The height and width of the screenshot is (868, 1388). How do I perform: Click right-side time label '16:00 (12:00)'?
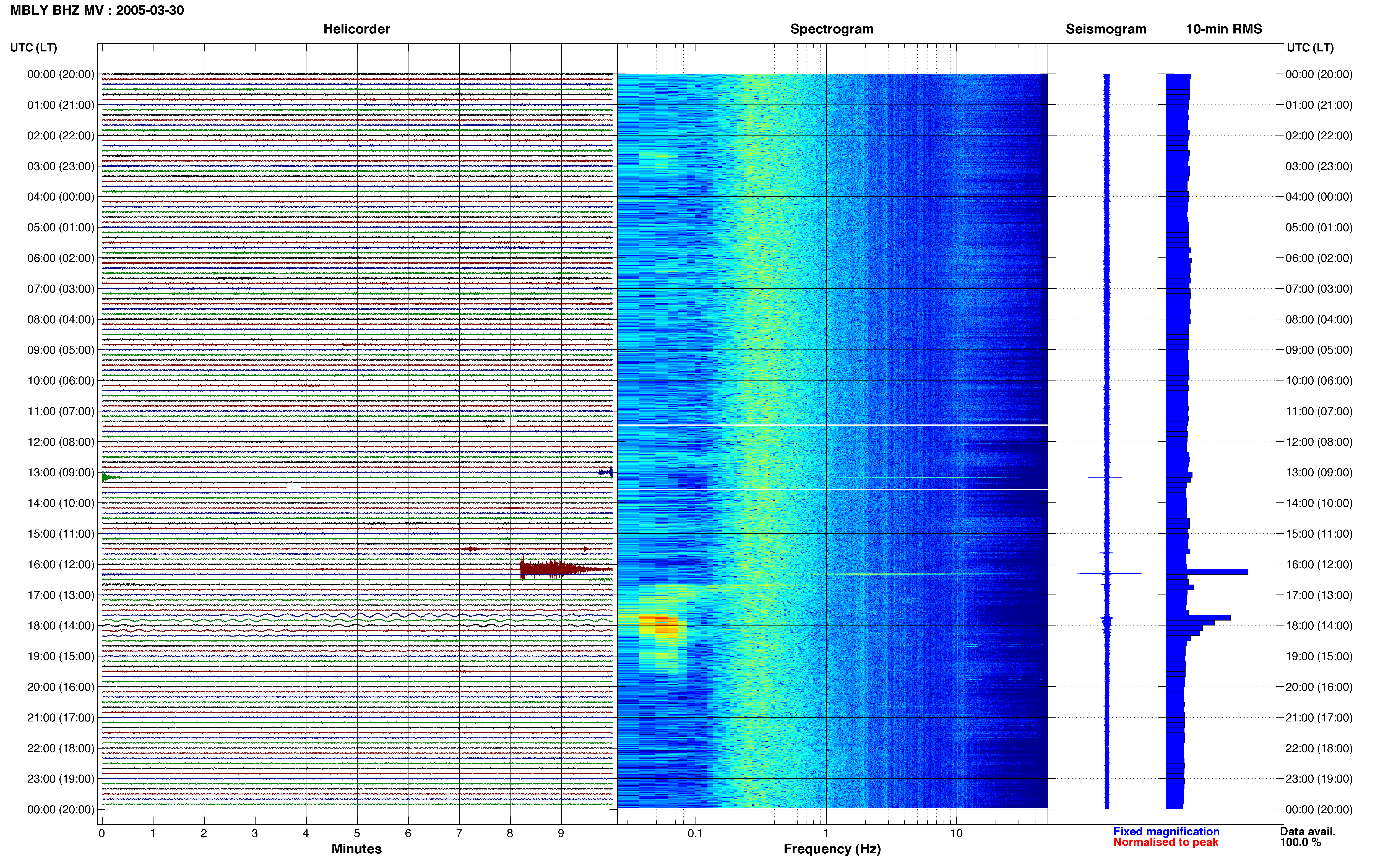(1319, 564)
